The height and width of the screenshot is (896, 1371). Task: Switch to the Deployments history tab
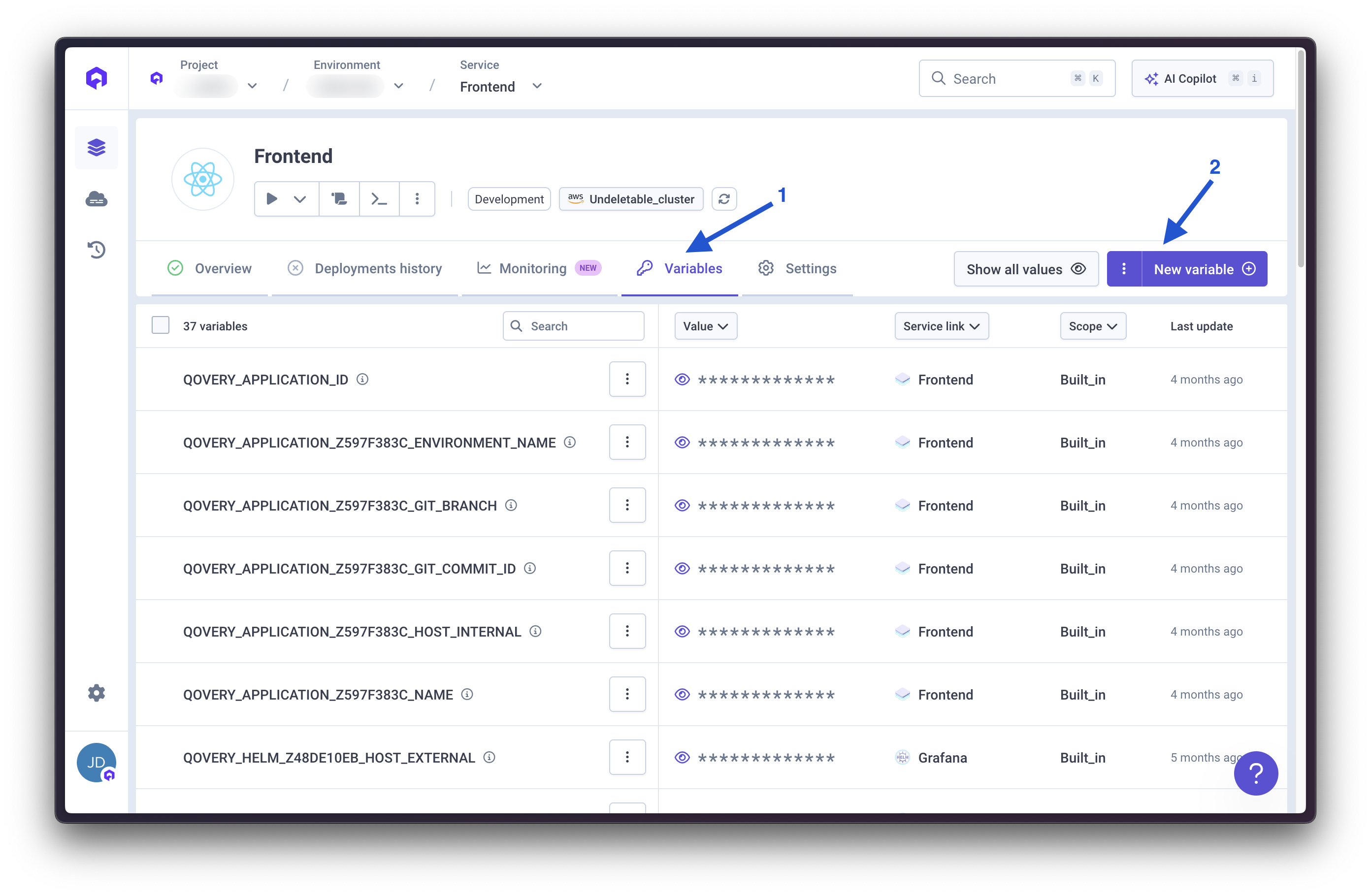364,268
